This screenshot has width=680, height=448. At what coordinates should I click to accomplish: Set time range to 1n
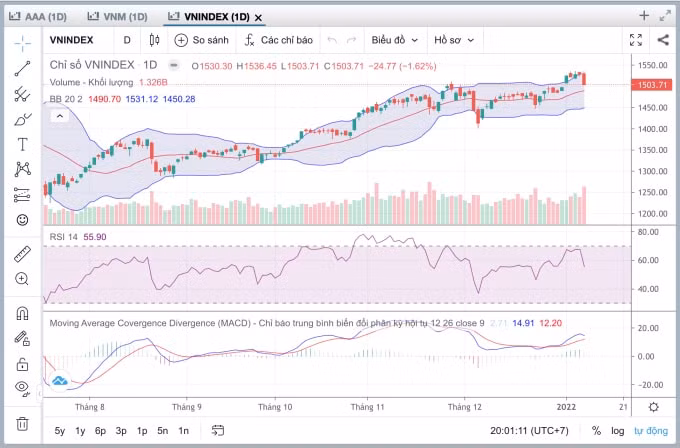click(x=183, y=431)
